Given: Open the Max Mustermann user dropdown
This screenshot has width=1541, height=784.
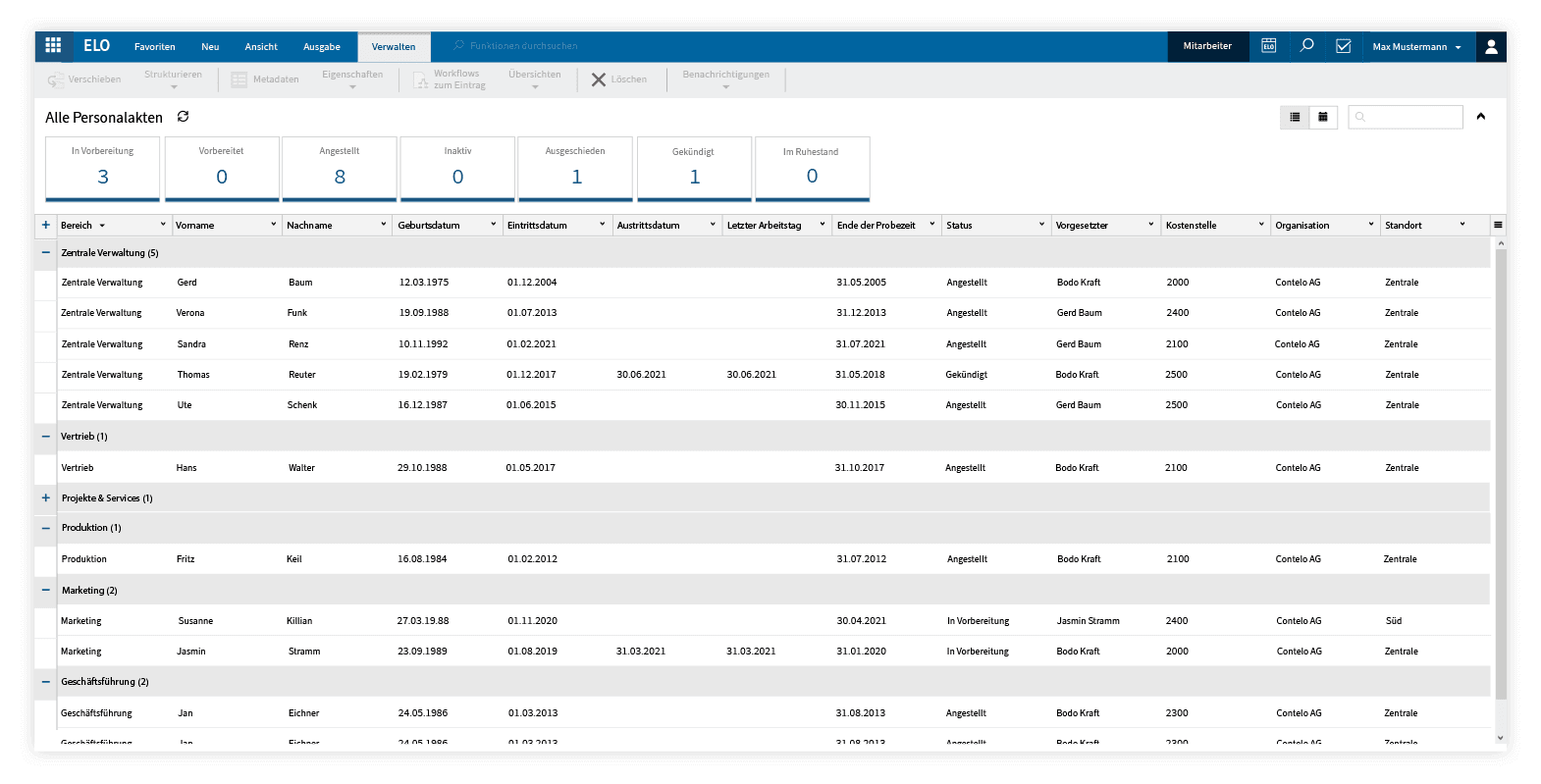Looking at the screenshot, I should point(1416,46).
